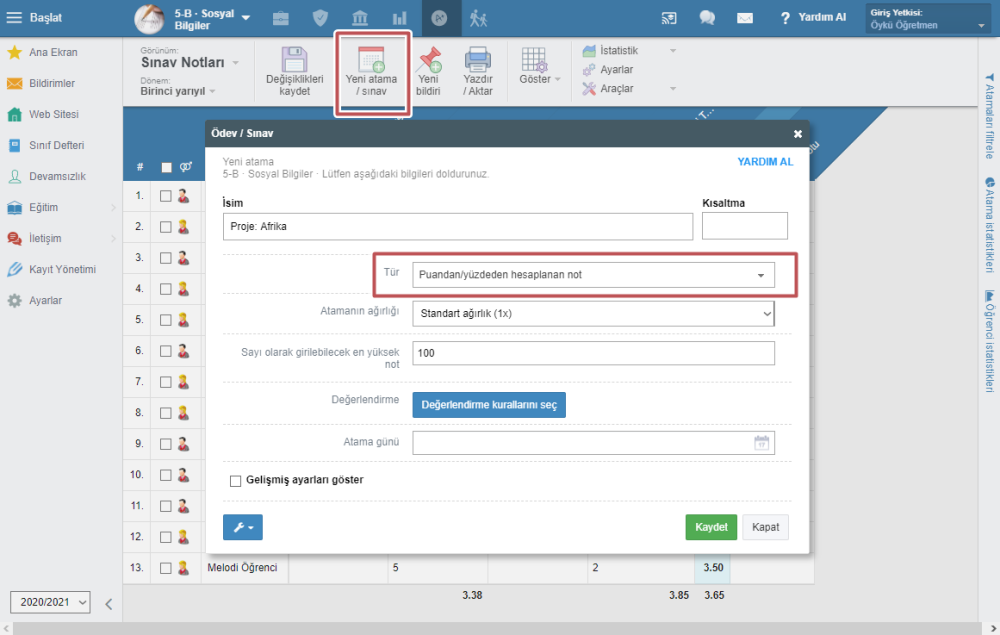The width and height of the screenshot is (1000, 635).
Task: Open the briefcase icon in top bar
Action: click(281, 18)
